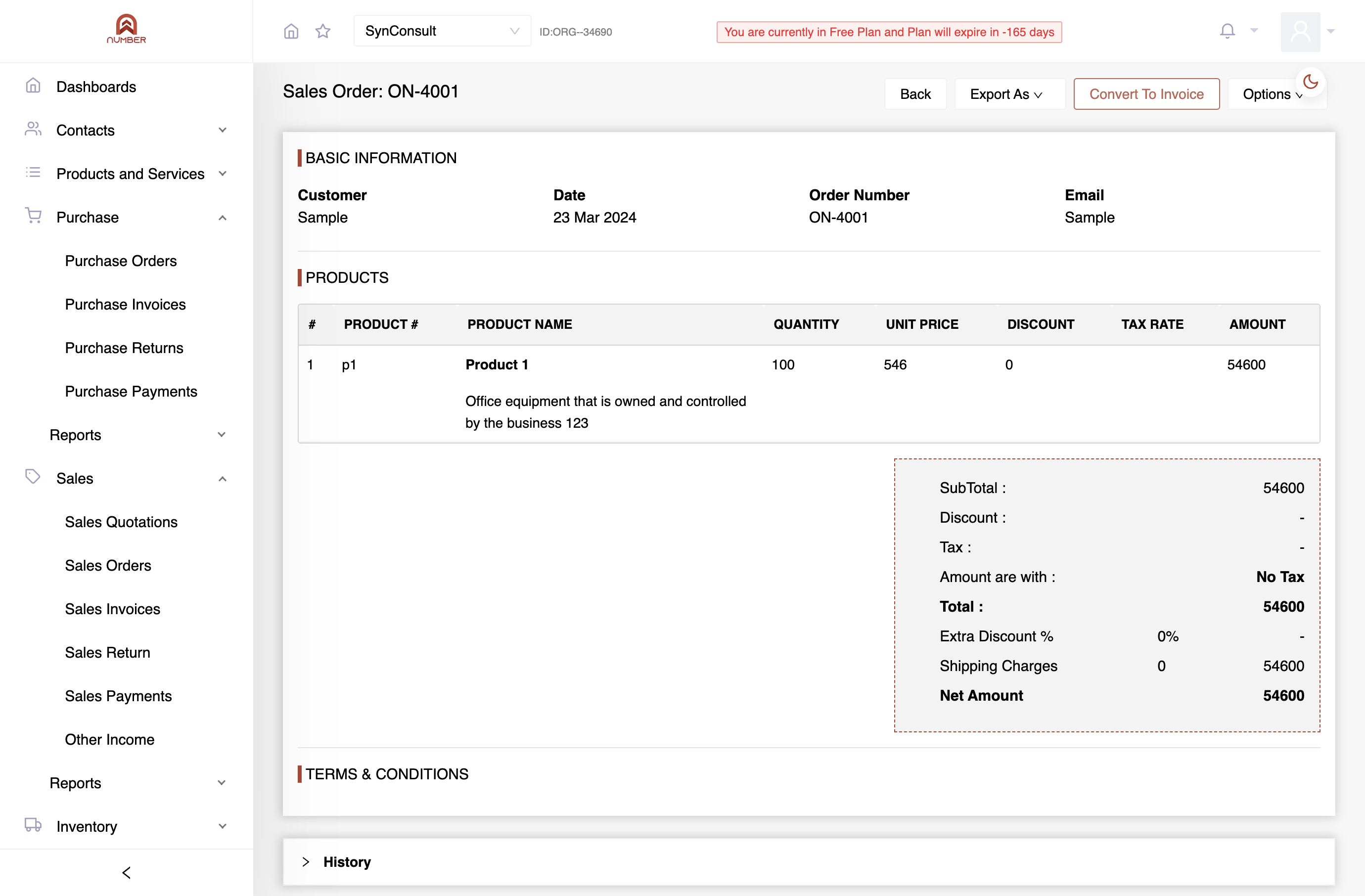The height and width of the screenshot is (896, 1365).
Task: Open the home icon in top bar
Action: tap(291, 31)
